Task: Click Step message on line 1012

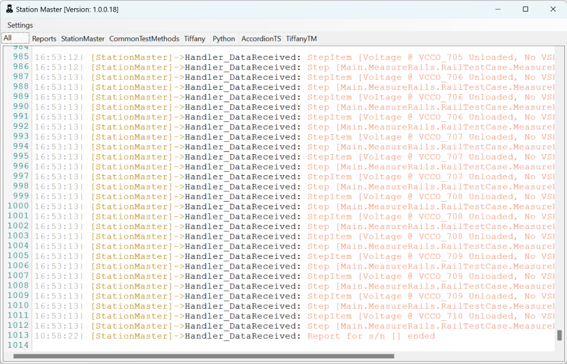Action: coord(430,326)
